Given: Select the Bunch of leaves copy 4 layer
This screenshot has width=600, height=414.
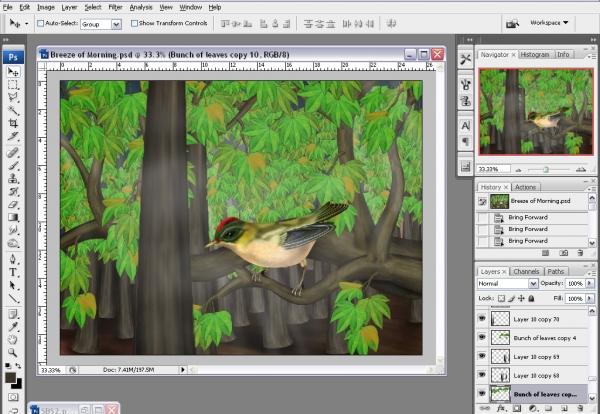Looking at the screenshot, I should click(539, 338).
